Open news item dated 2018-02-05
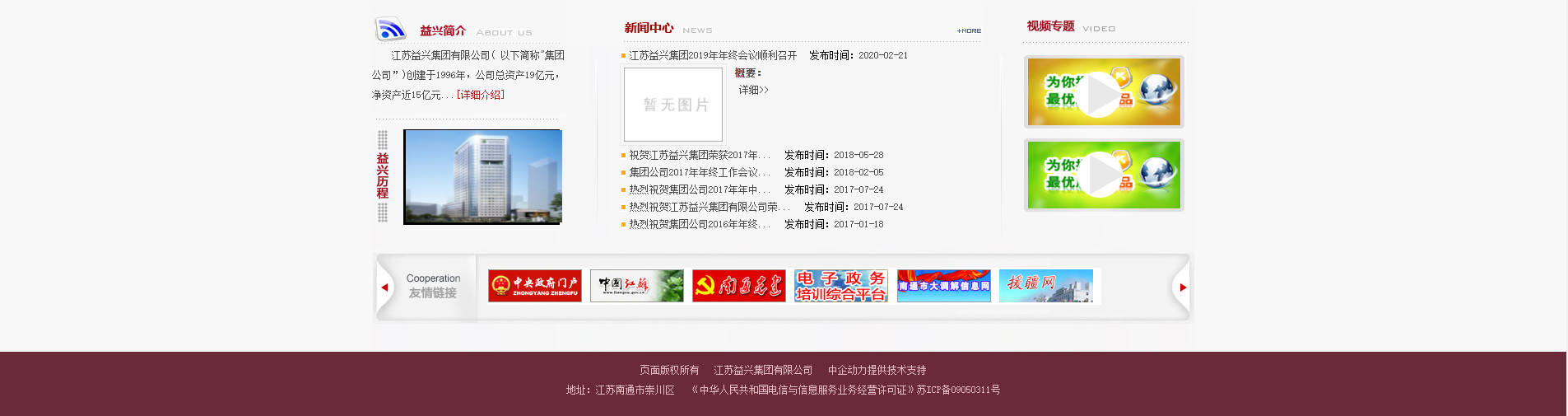The width and height of the screenshot is (1568, 416). click(699, 172)
